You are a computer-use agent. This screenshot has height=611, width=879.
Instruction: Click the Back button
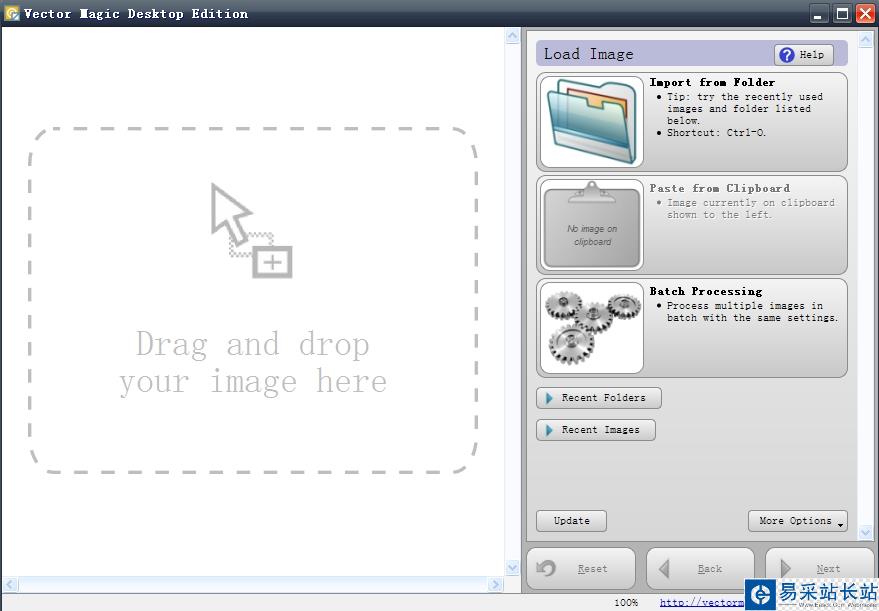pos(700,568)
